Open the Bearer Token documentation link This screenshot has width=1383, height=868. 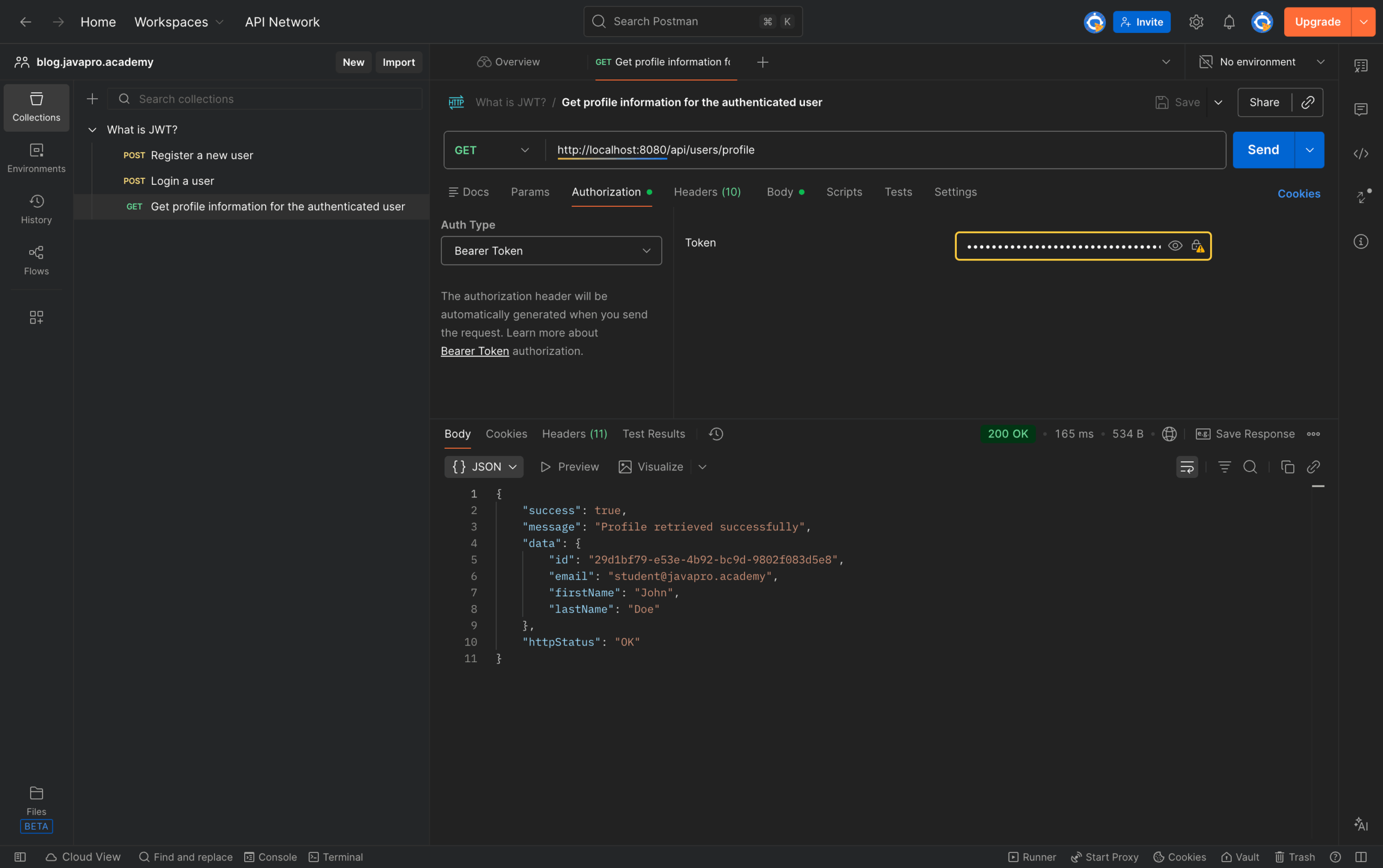(474, 351)
